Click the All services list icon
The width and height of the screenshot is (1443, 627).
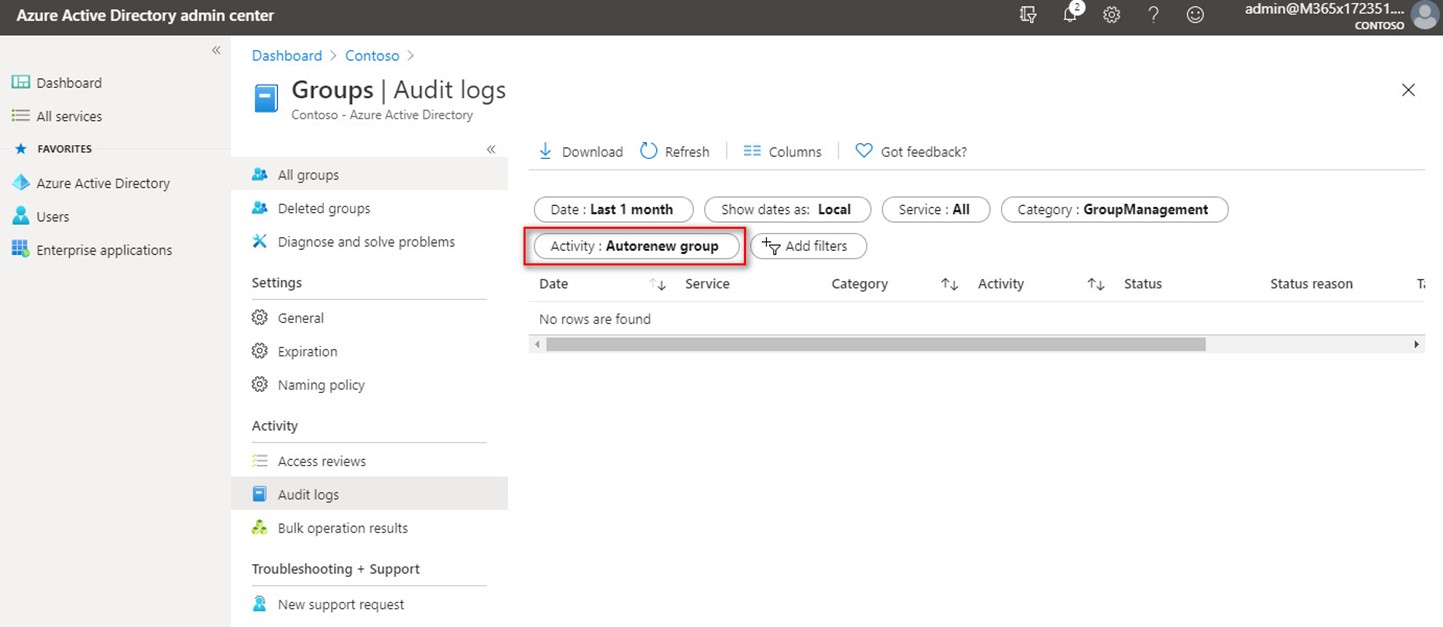coord(20,116)
